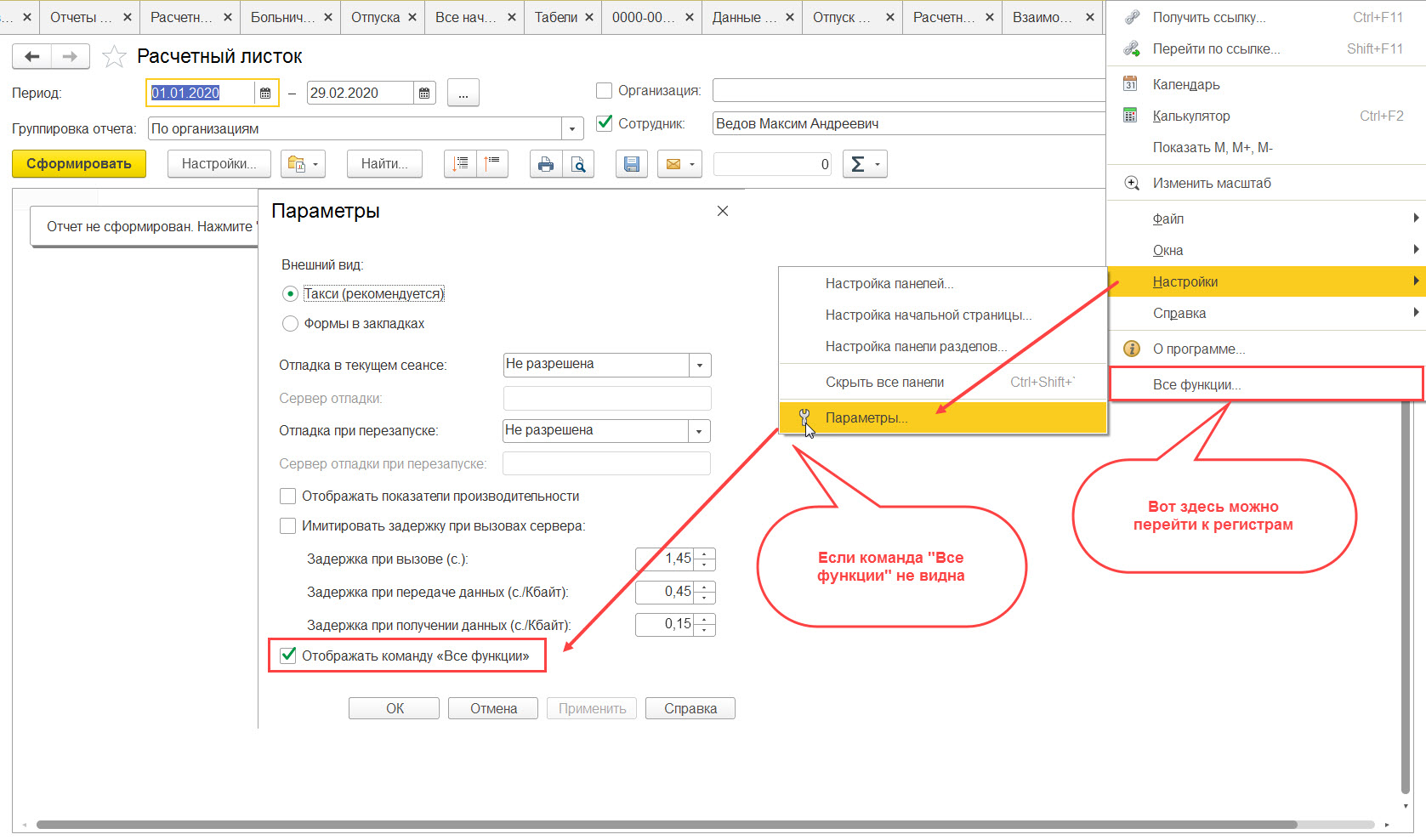Image resolution: width=1426 pixels, height=840 pixels.
Task: Click Изменить масштаб magnifier icon
Action: (x=1132, y=183)
